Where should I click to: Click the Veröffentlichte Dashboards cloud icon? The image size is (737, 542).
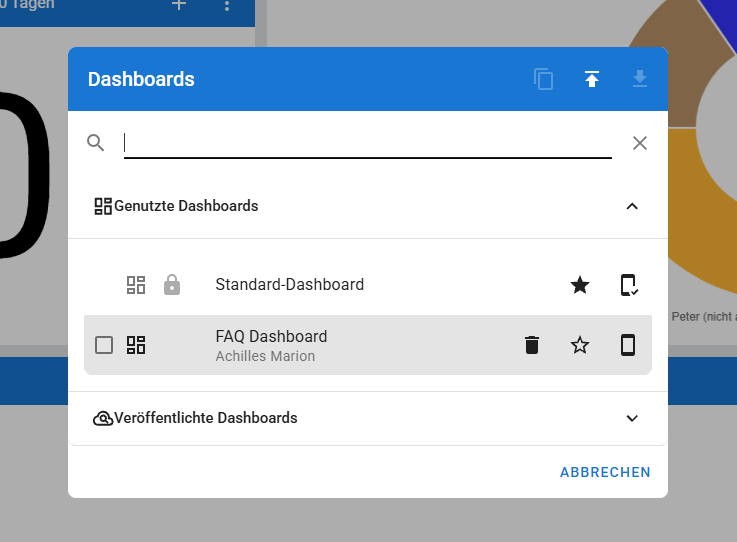click(x=103, y=418)
